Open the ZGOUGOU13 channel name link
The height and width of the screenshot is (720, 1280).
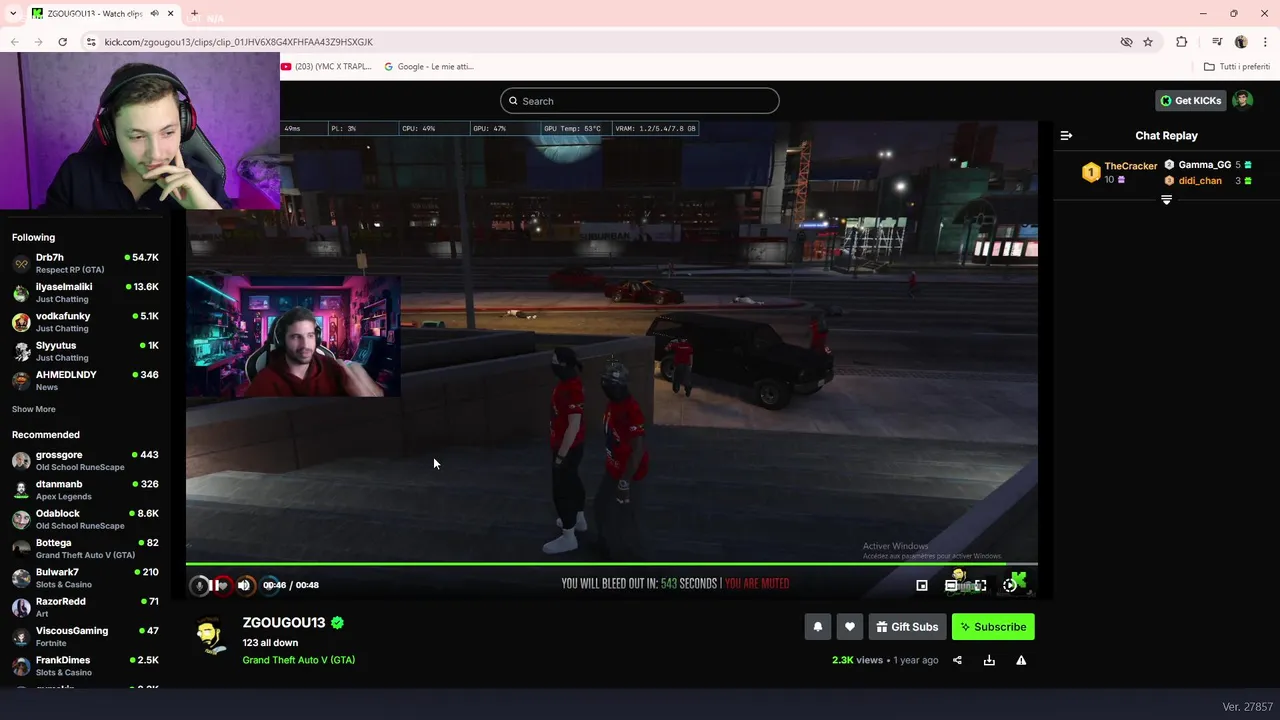tap(284, 623)
